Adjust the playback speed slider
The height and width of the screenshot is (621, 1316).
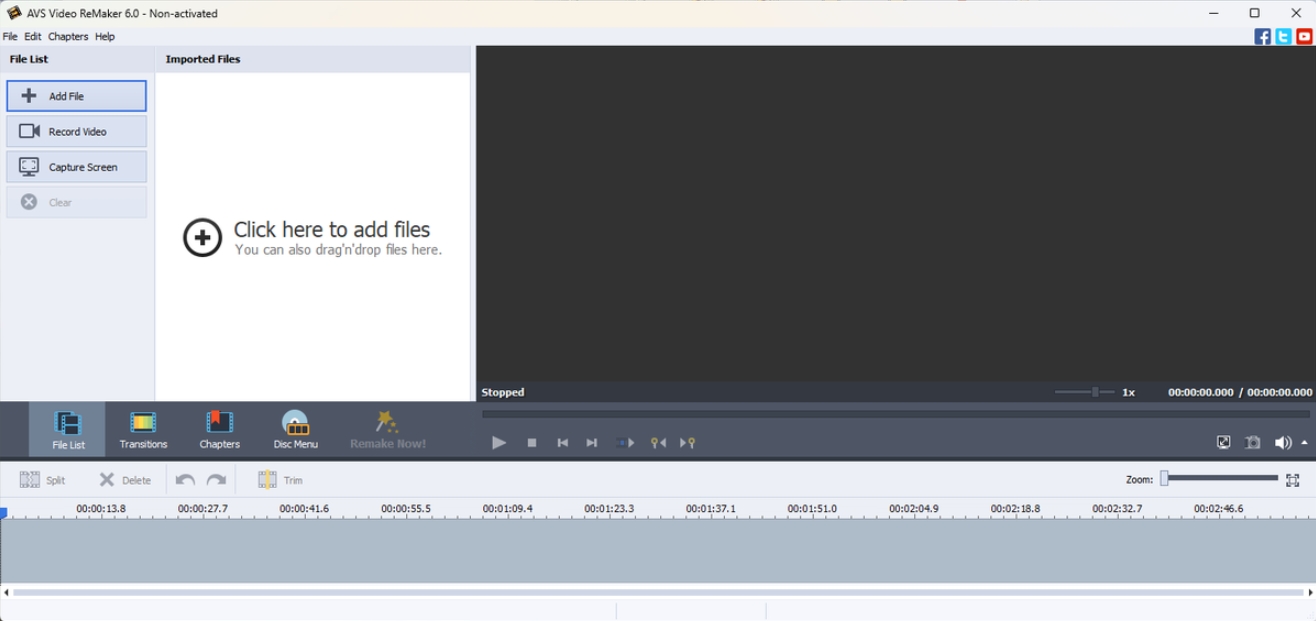click(x=1084, y=392)
